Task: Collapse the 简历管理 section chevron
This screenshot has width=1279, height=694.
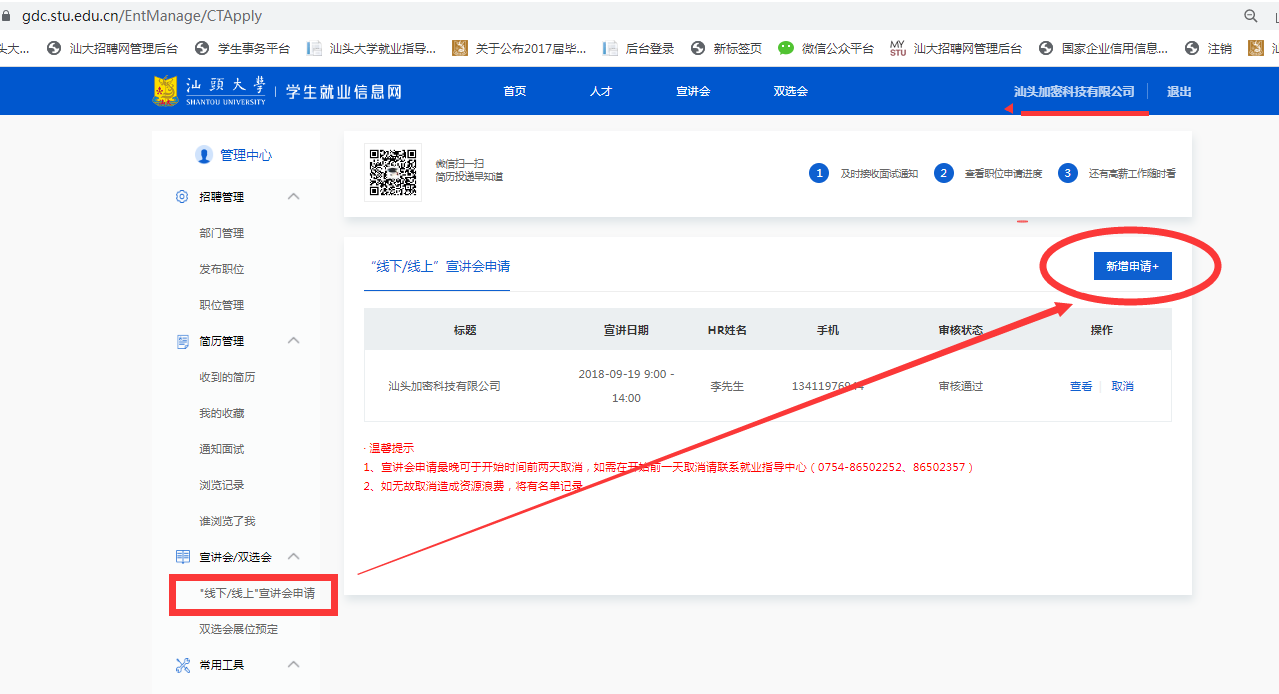Action: coord(294,341)
